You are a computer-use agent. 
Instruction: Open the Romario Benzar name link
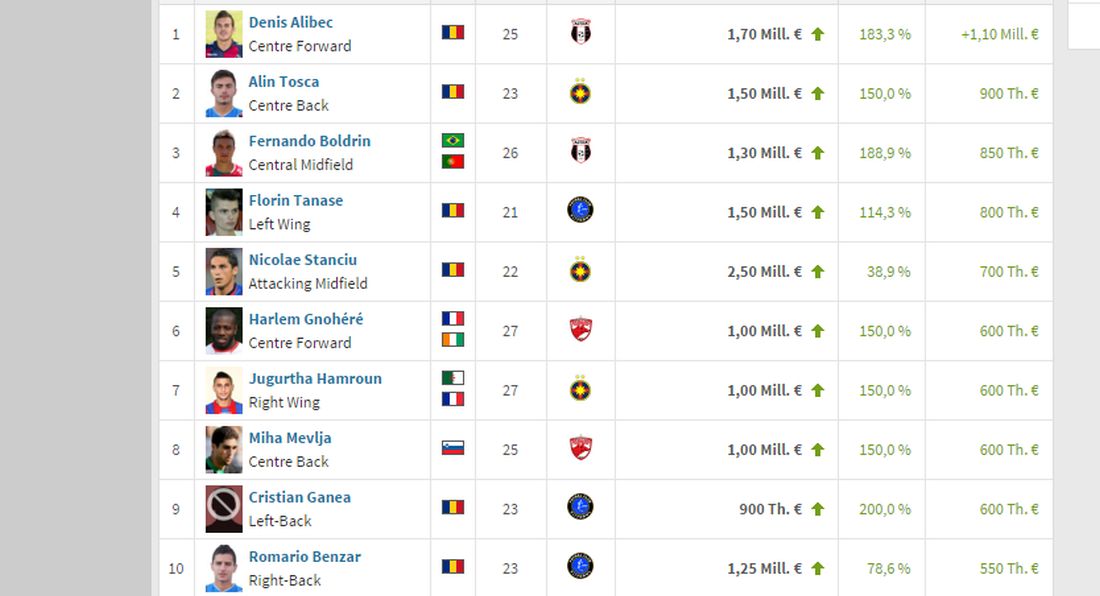[x=304, y=557]
